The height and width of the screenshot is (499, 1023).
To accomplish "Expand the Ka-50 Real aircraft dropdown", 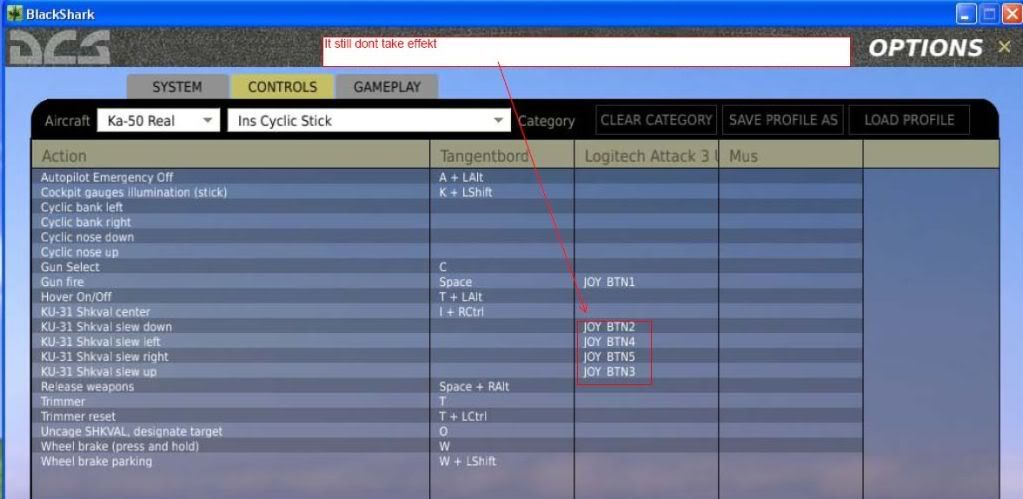I will coord(159,121).
